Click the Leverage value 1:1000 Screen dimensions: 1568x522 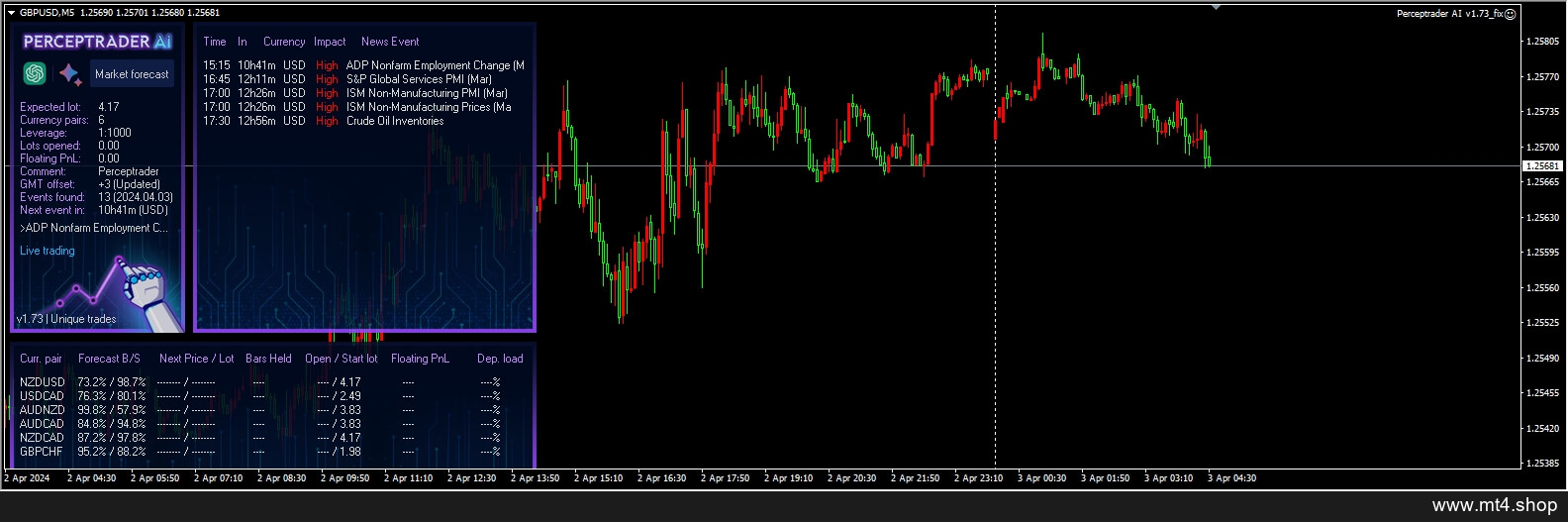click(x=115, y=133)
